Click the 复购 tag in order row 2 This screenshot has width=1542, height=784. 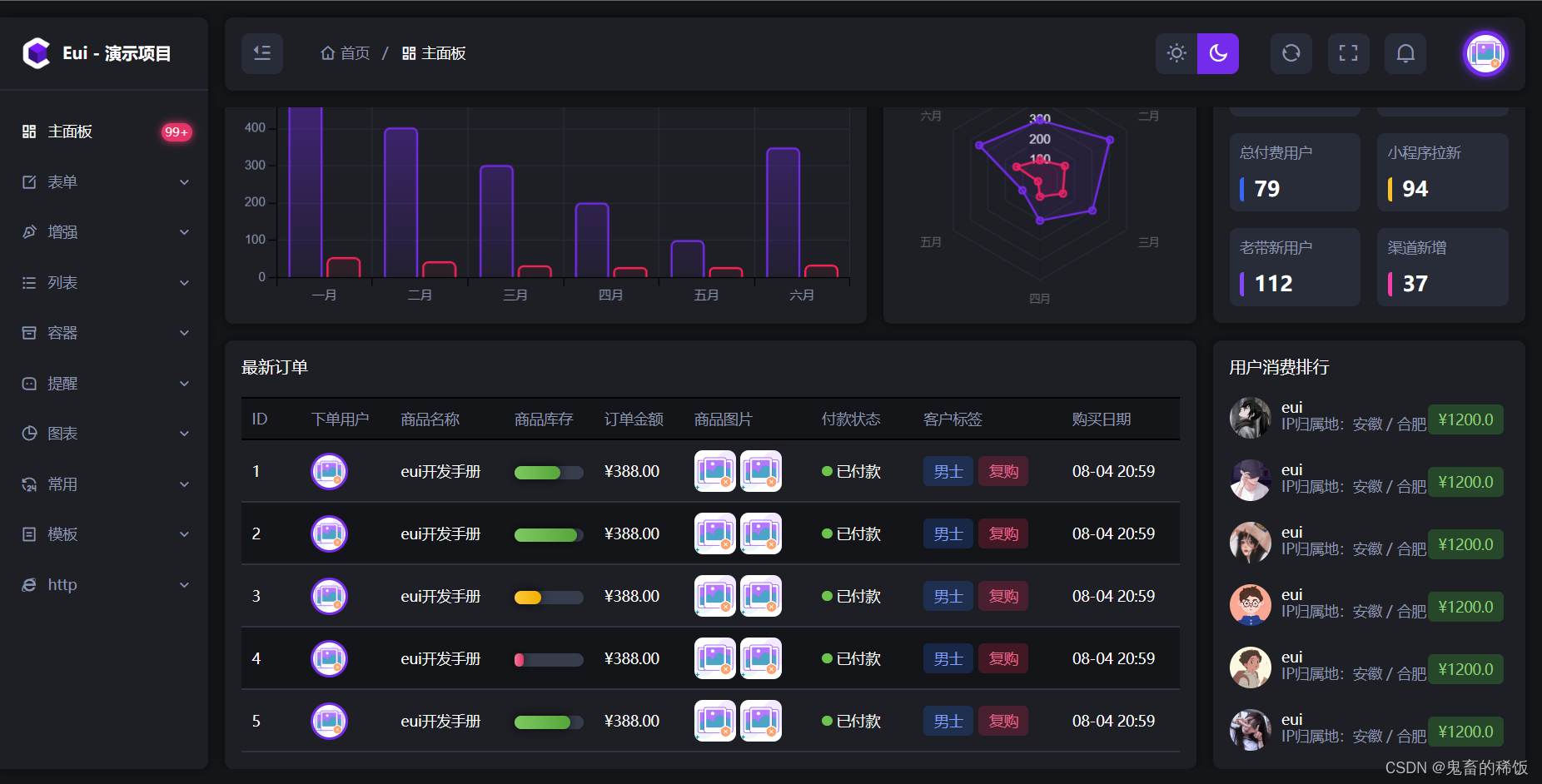1003,533
